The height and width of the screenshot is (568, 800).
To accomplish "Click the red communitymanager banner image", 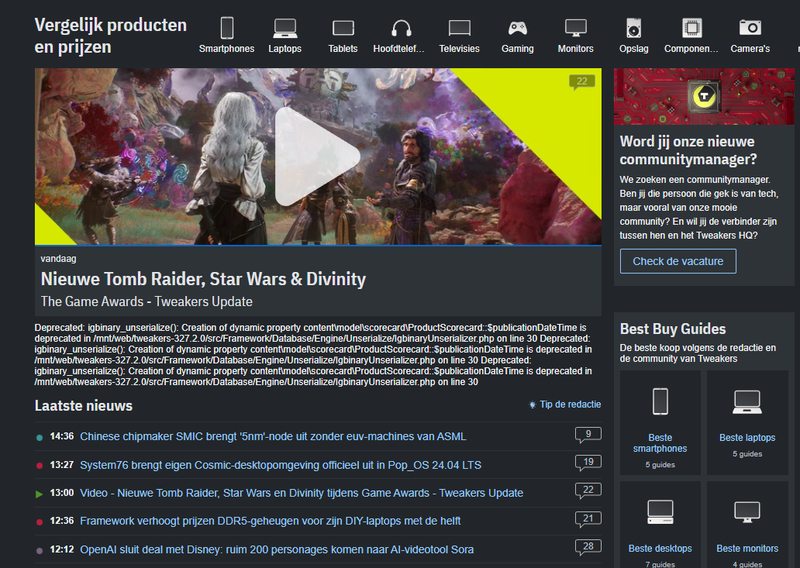I will 704,96.
